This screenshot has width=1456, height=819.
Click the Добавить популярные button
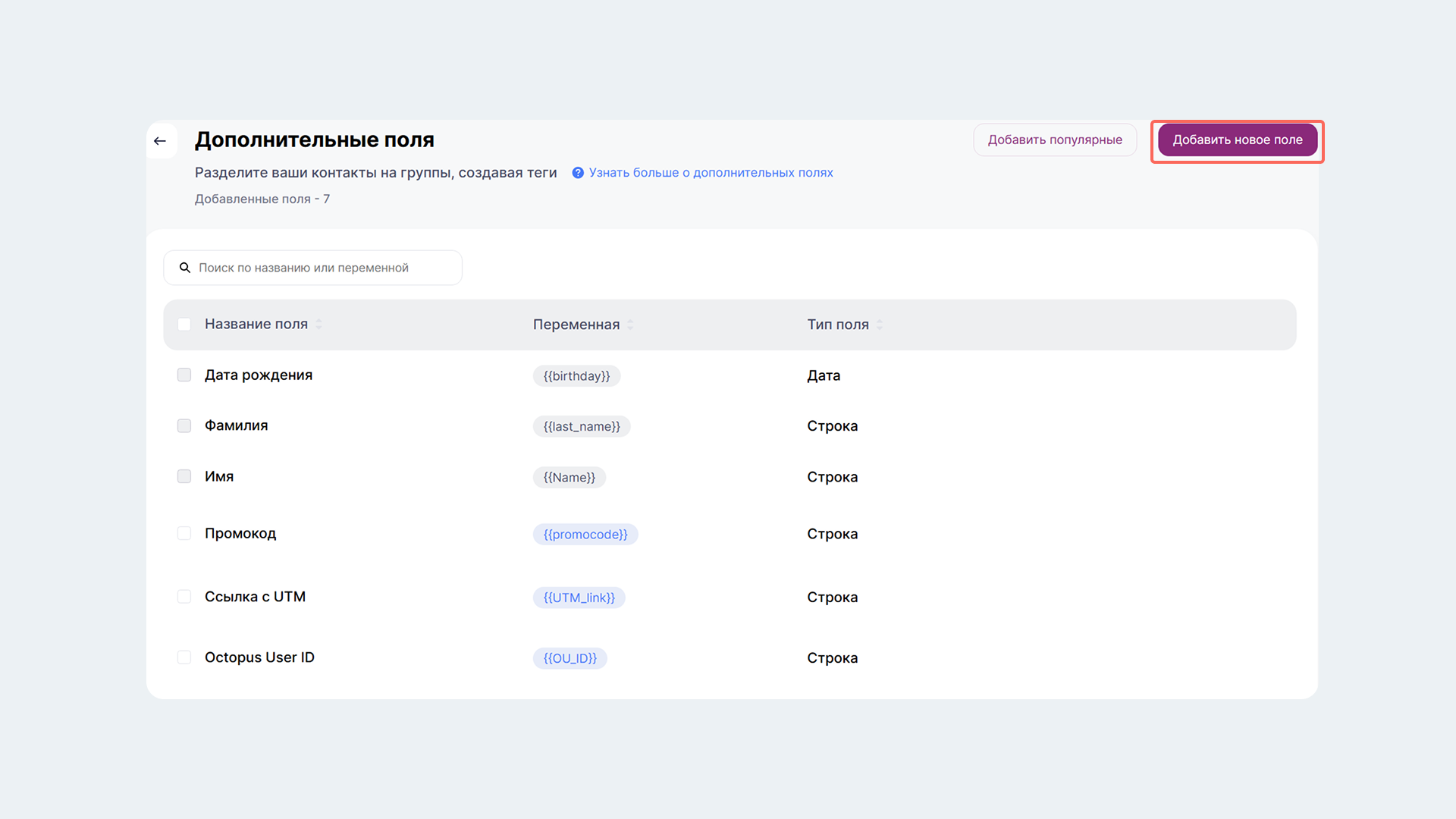(1055, 140)
